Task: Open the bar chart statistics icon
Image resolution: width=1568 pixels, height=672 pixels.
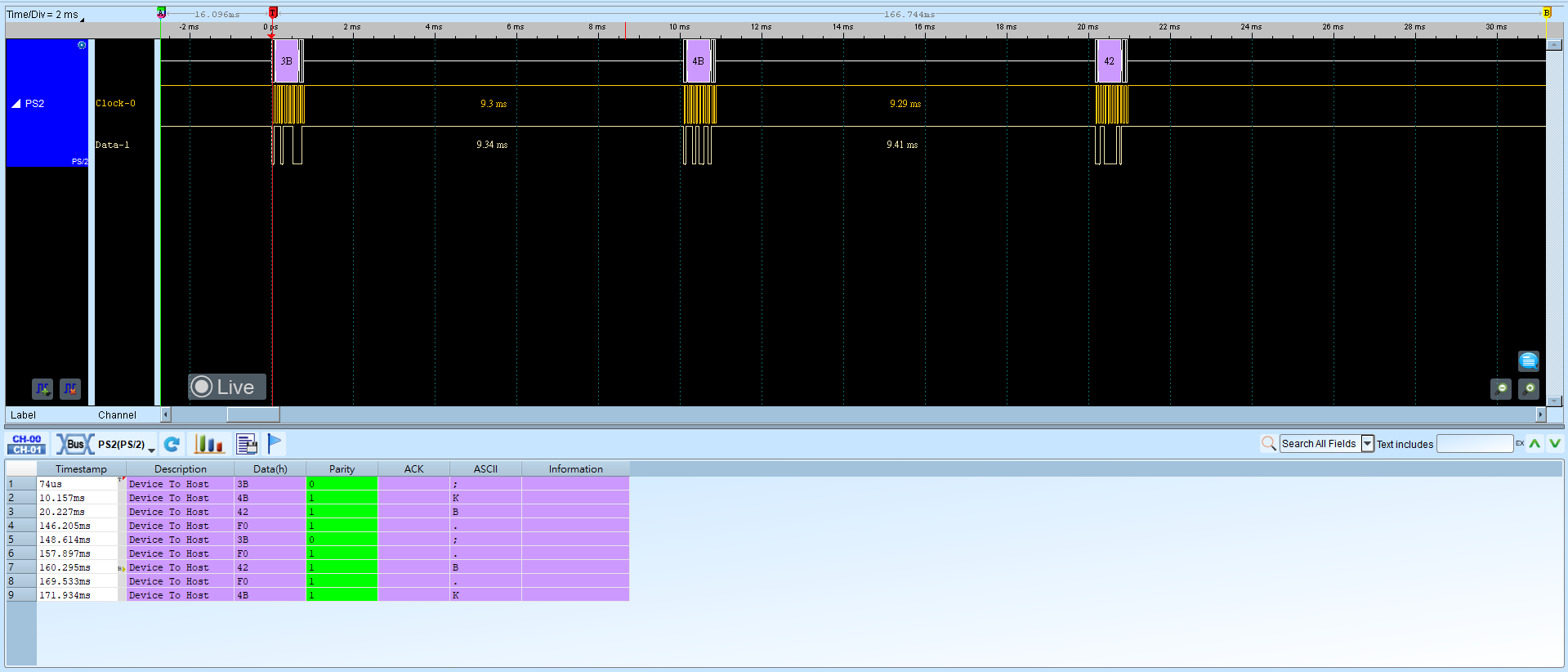Action: tap(208, 444)
